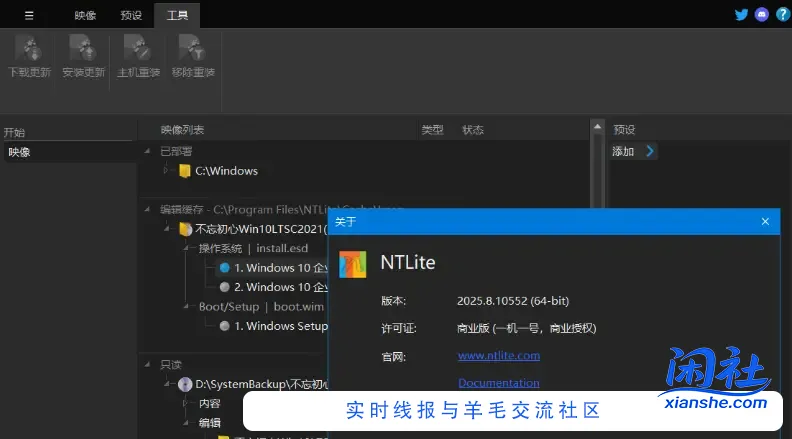Image resolution: width=792 pixels, height=439 pixels.
Task: Switch to the 预设 tab
Action: click(x=131, y=16)
